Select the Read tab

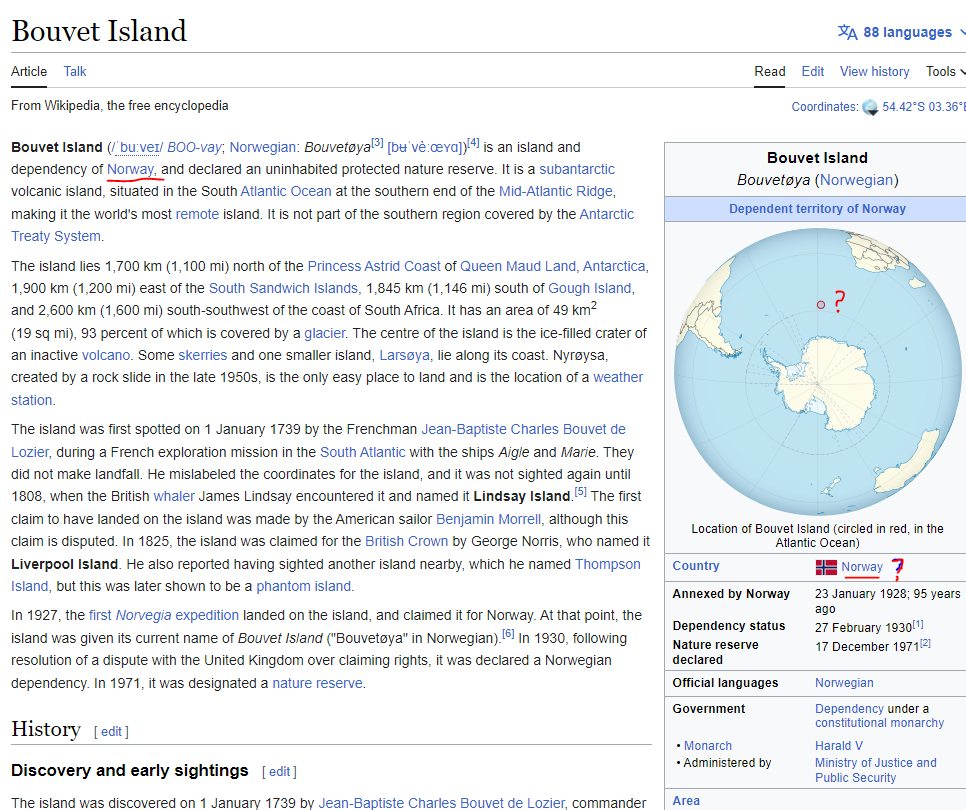770,71
